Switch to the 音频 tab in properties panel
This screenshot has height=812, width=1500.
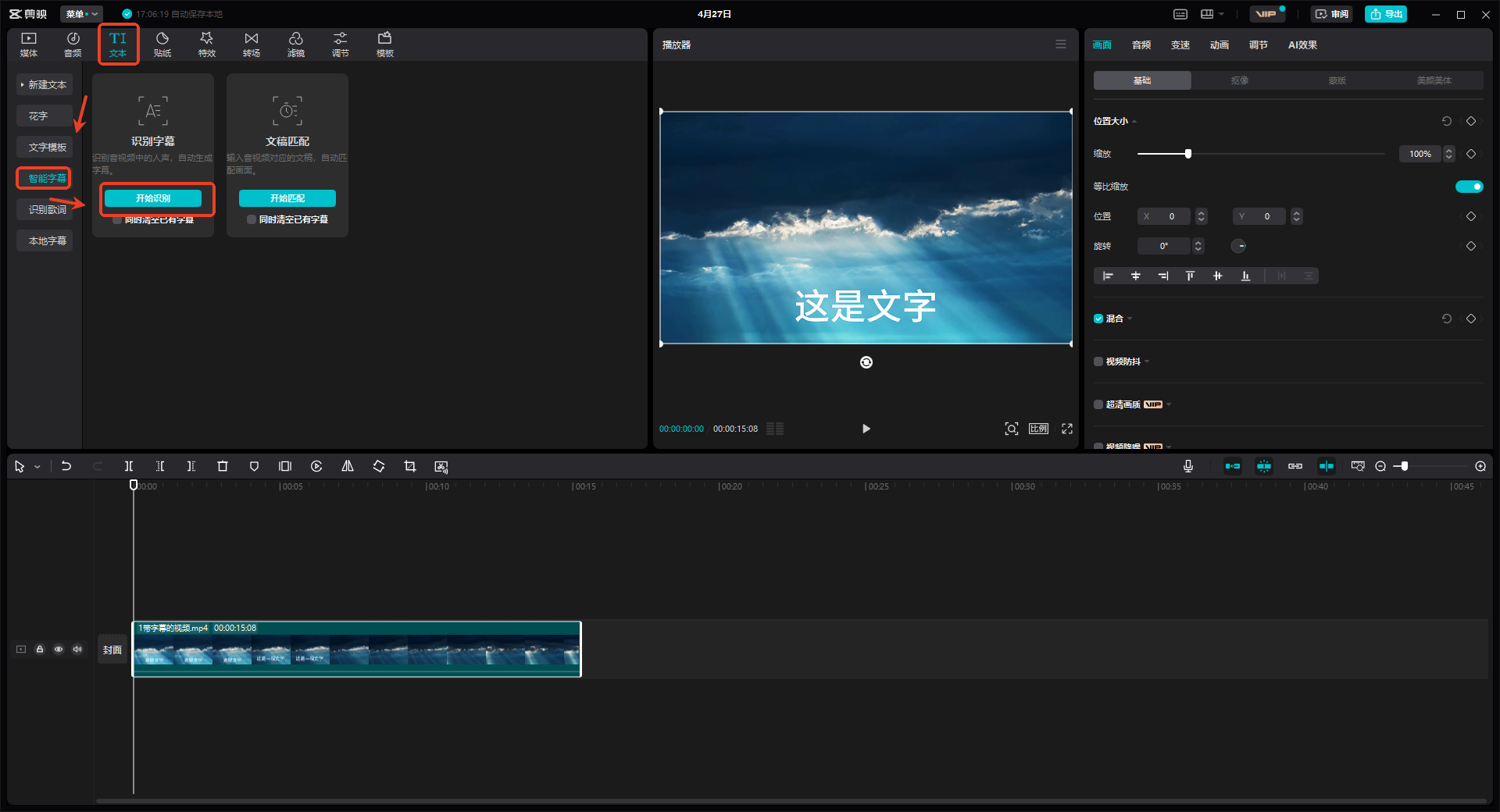click(1141, 45)
